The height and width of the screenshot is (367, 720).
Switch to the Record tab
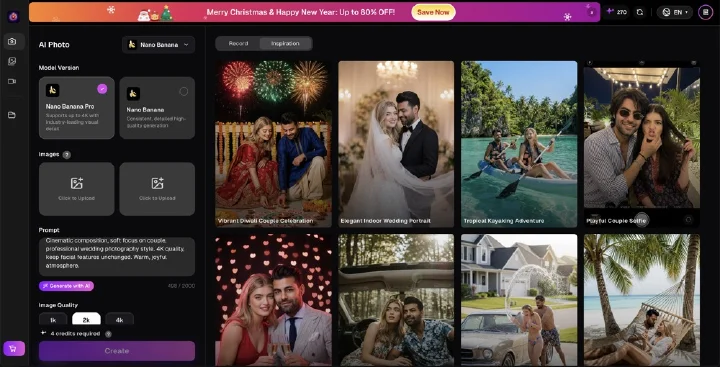(238, 44)
